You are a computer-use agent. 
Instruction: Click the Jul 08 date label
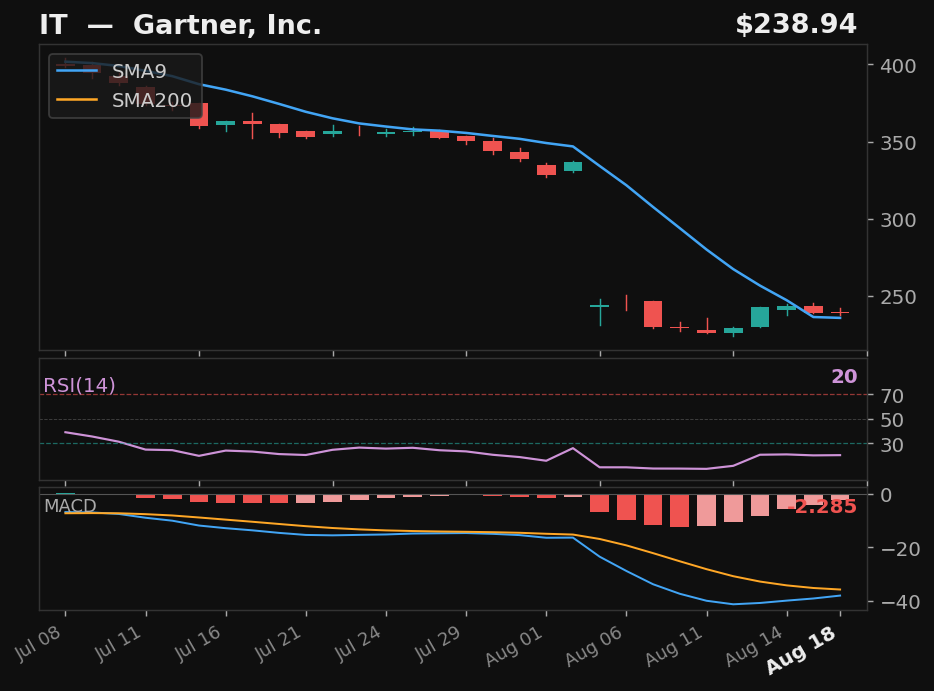click(x=38, y=644)
